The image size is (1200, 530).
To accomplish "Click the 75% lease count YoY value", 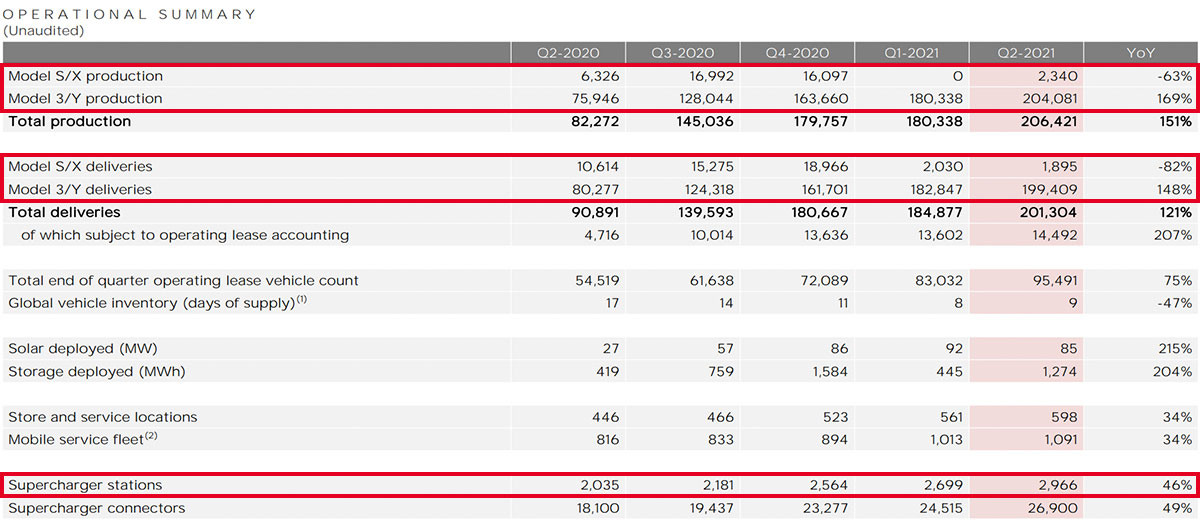I will [x=1176, y=281].
